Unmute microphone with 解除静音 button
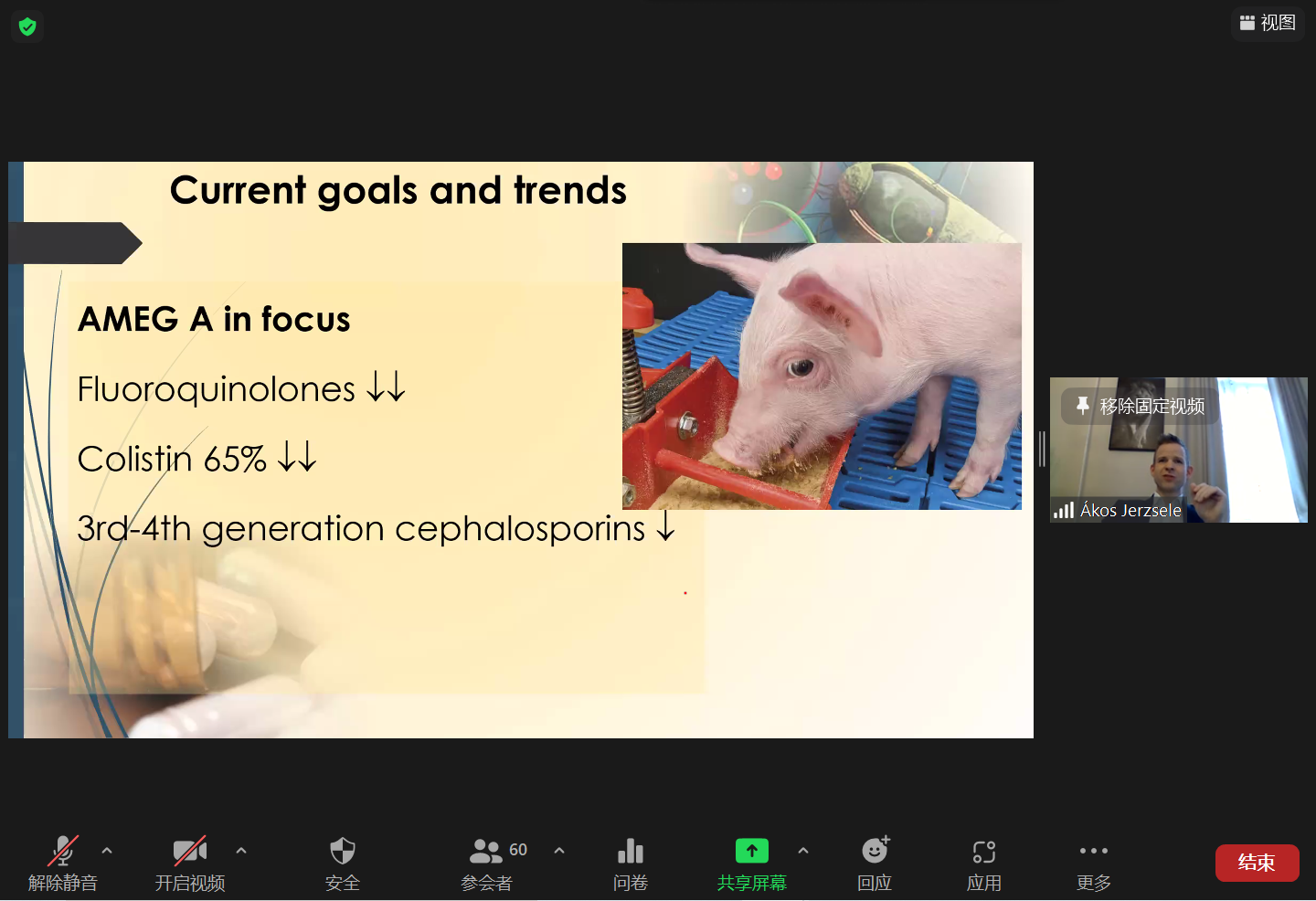1316x901 pixels. click(x=62, y=863)
